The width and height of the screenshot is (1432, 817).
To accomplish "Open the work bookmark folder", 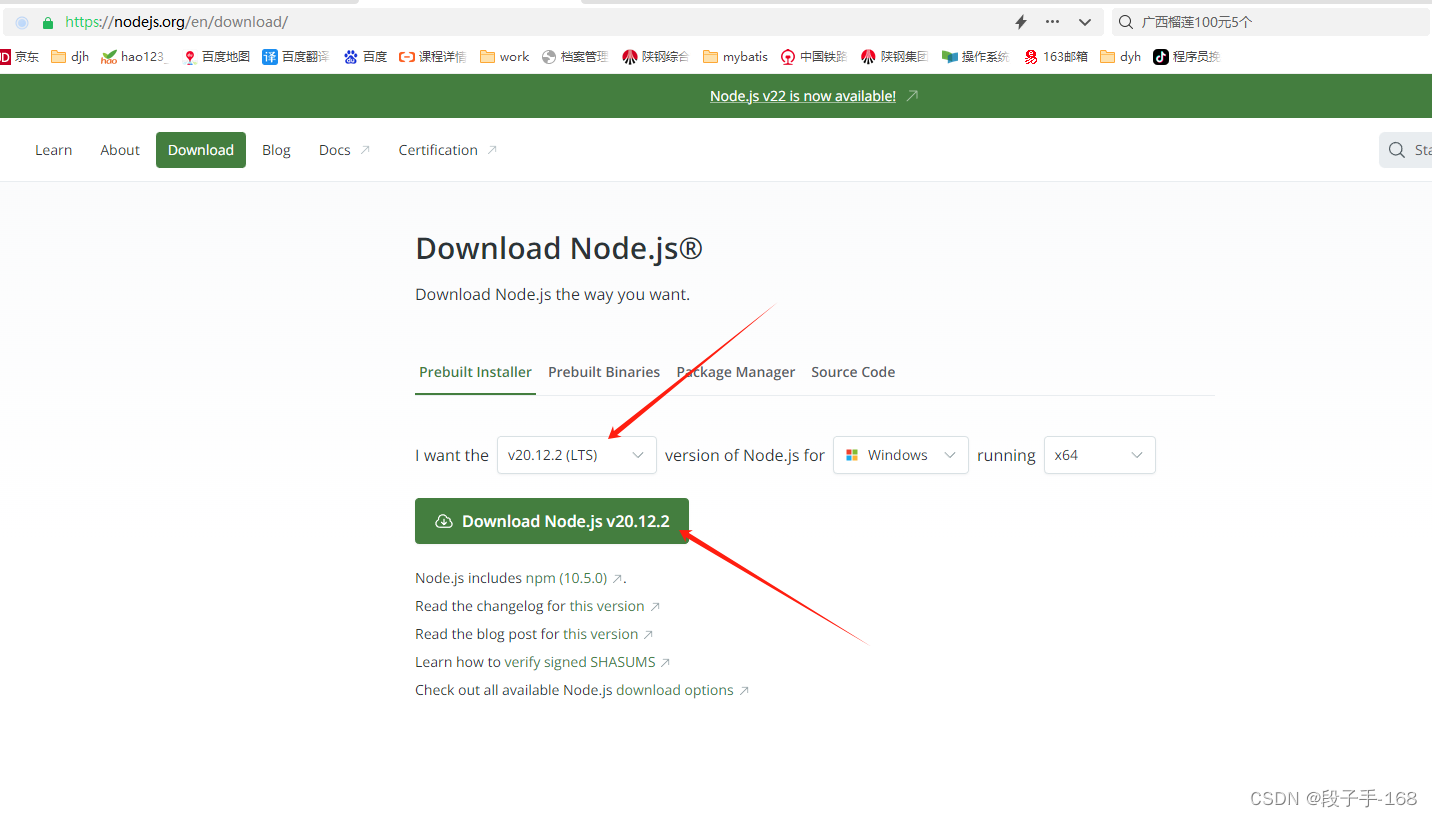I will pos(505,57).
